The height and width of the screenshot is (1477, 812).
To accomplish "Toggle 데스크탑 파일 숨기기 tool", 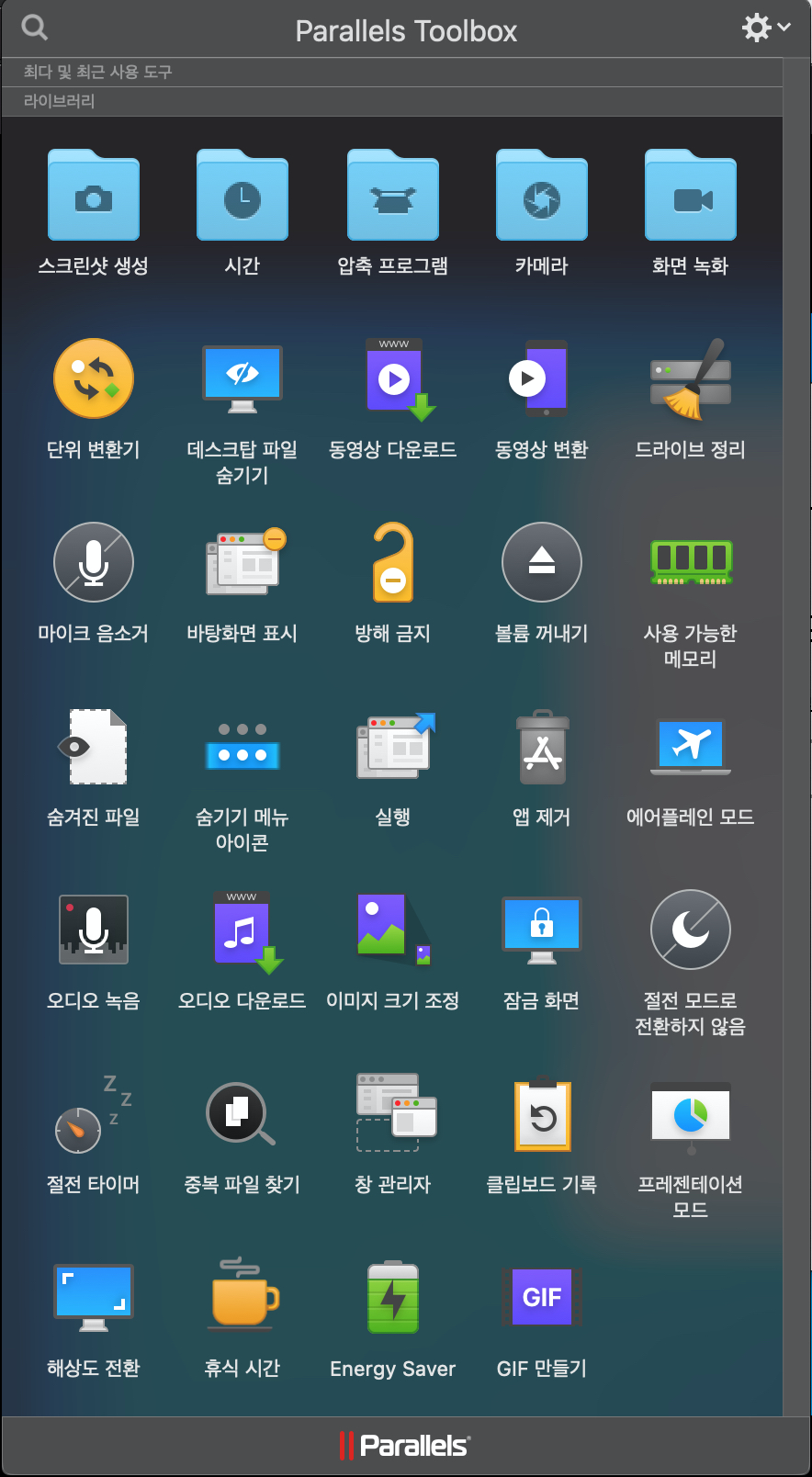I will pos(242,378).
